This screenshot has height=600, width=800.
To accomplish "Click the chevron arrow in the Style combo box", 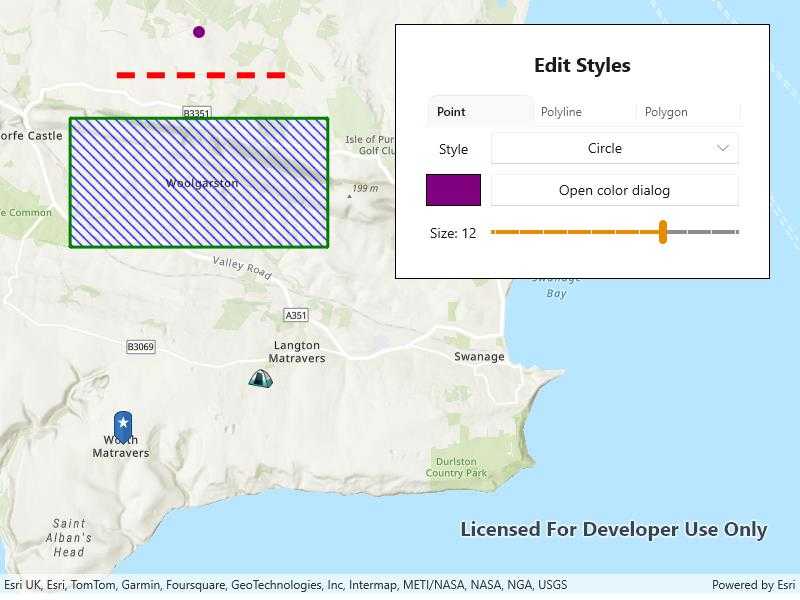I will click(723, 148).
